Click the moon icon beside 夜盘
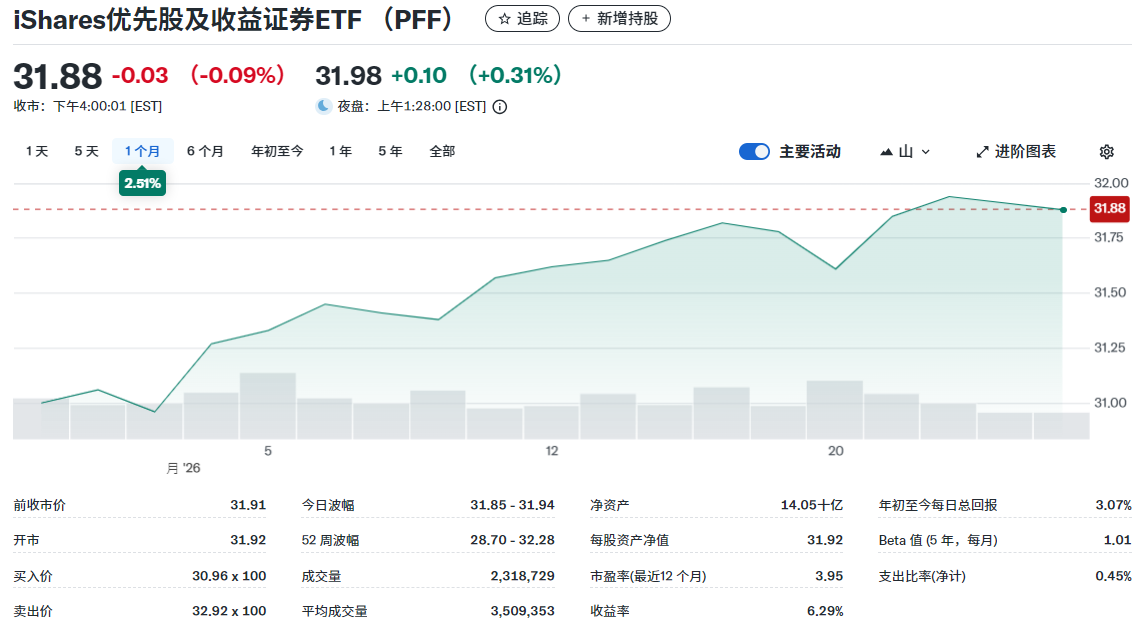Image resolution: width=1136 pixels, height=624 pixels. point(322,105)
